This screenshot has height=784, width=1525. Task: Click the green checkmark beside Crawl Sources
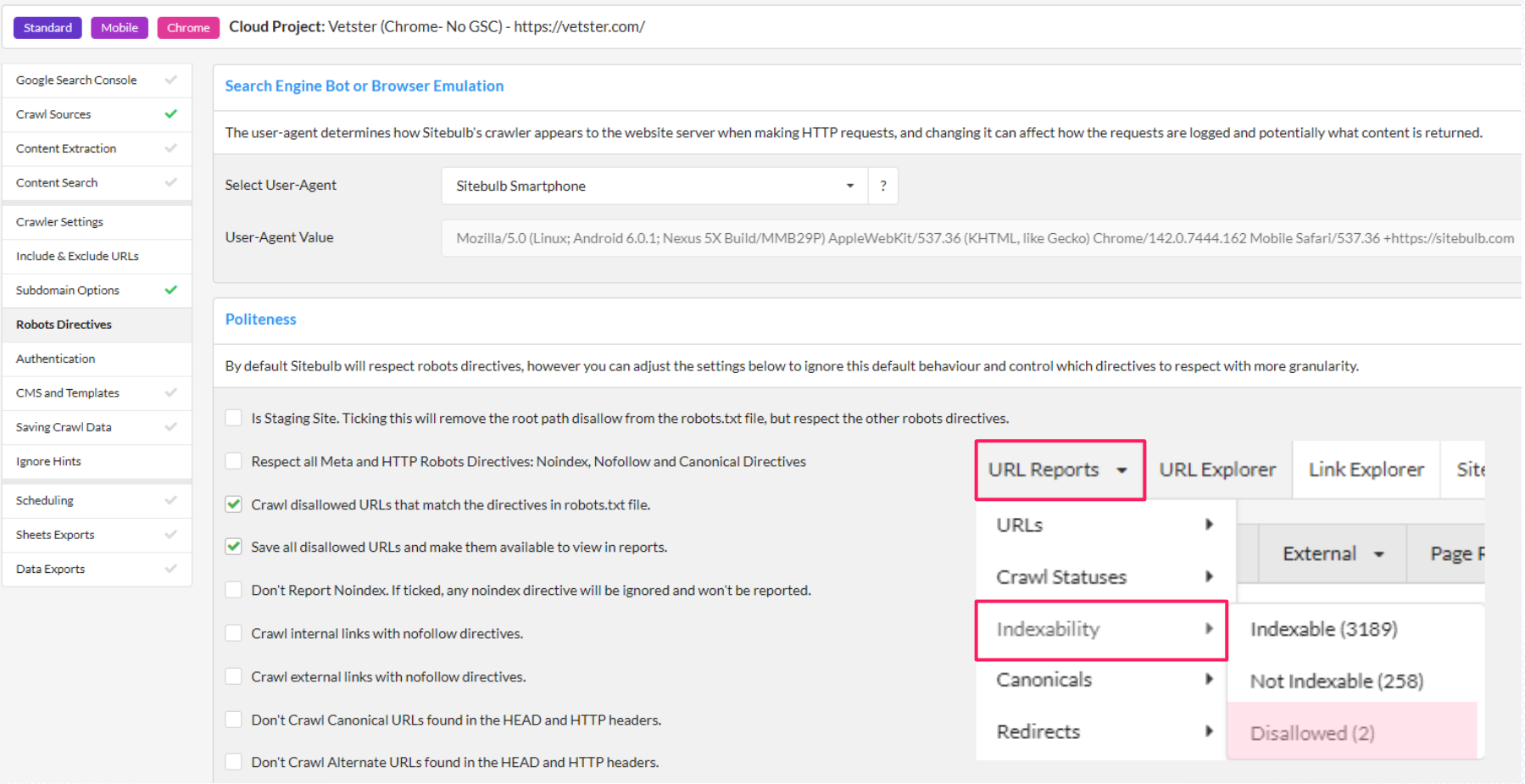tap(171, 114)
